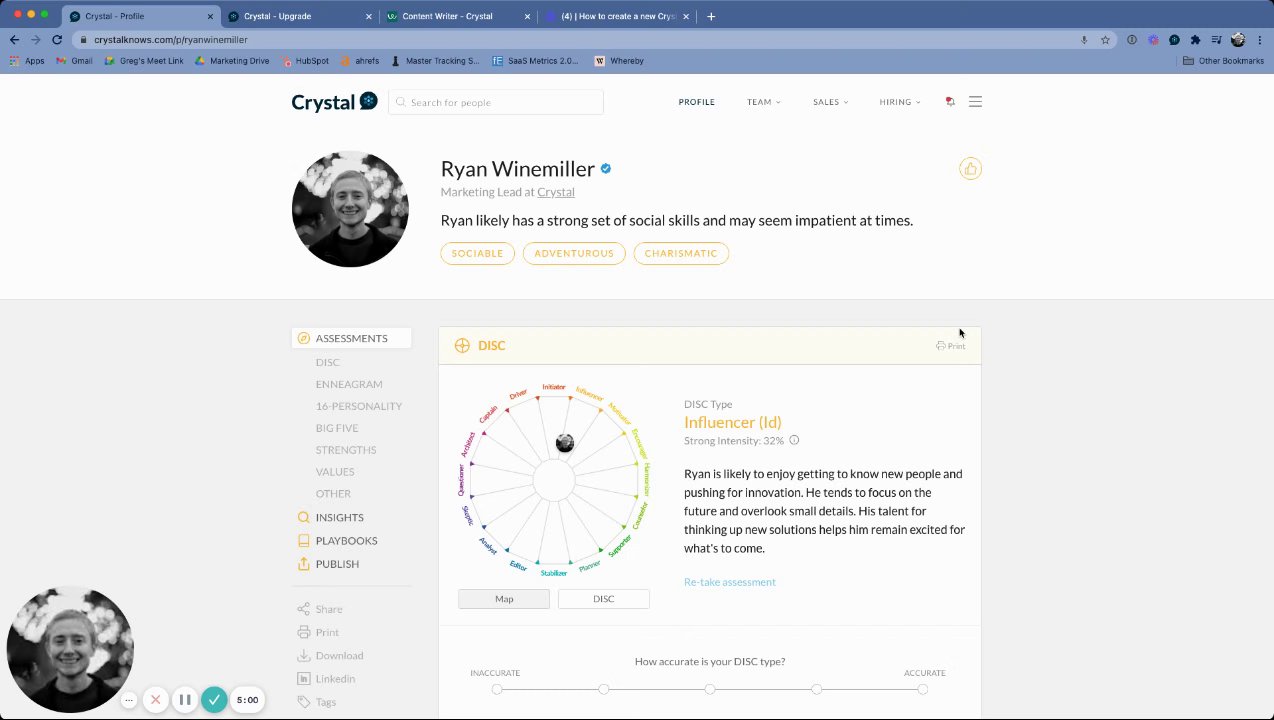Select the leftmost Inaccurate rating circle

(497, 689)
